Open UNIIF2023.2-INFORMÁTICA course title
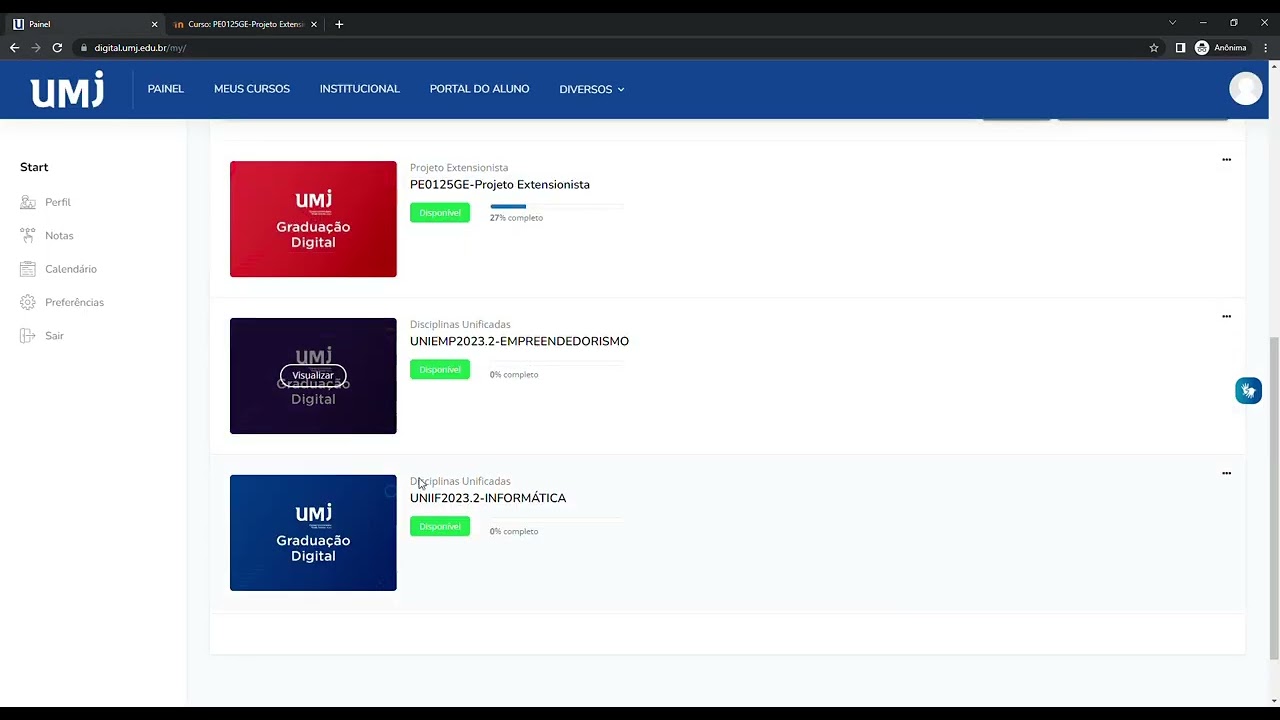 [x=488, y=498]
